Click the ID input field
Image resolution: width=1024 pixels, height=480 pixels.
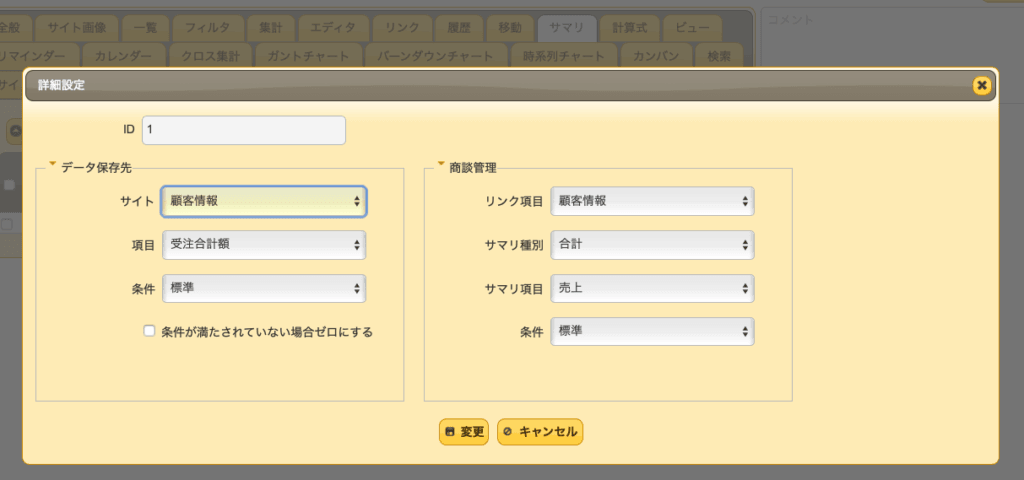pos(244,130)
